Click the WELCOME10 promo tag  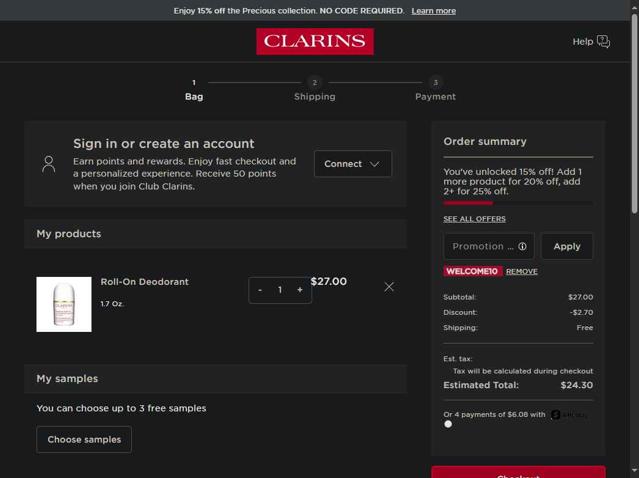point(472,271)
